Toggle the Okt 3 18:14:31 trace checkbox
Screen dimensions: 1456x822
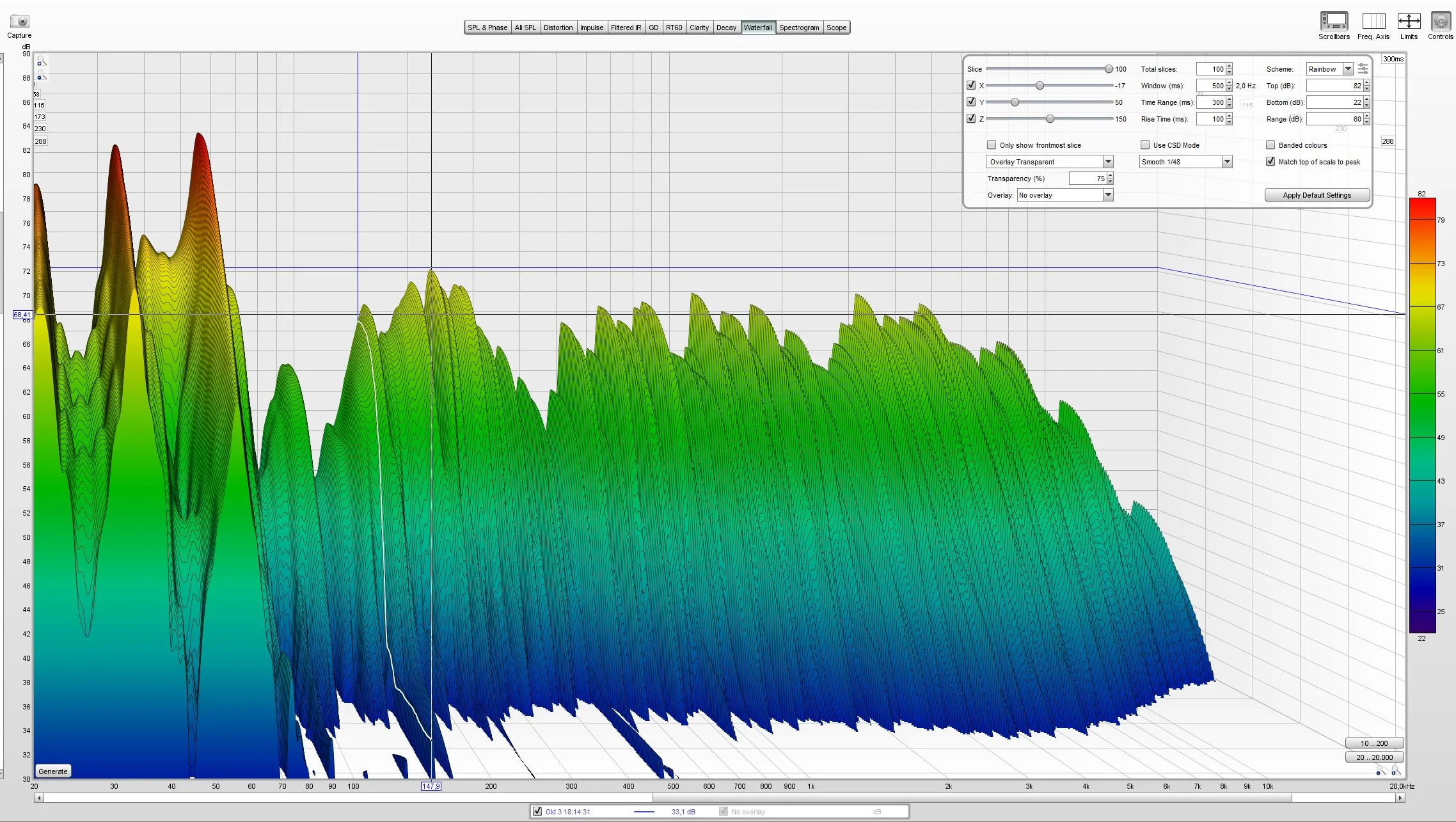point(537,811)
